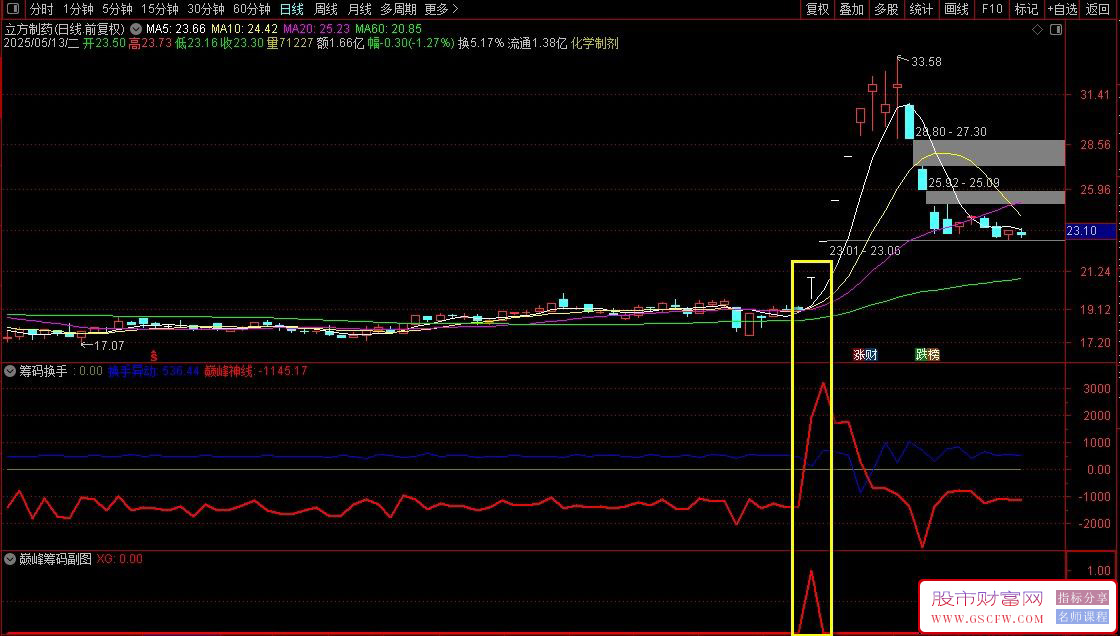Click the 跌榜 tag on chart

928,354
